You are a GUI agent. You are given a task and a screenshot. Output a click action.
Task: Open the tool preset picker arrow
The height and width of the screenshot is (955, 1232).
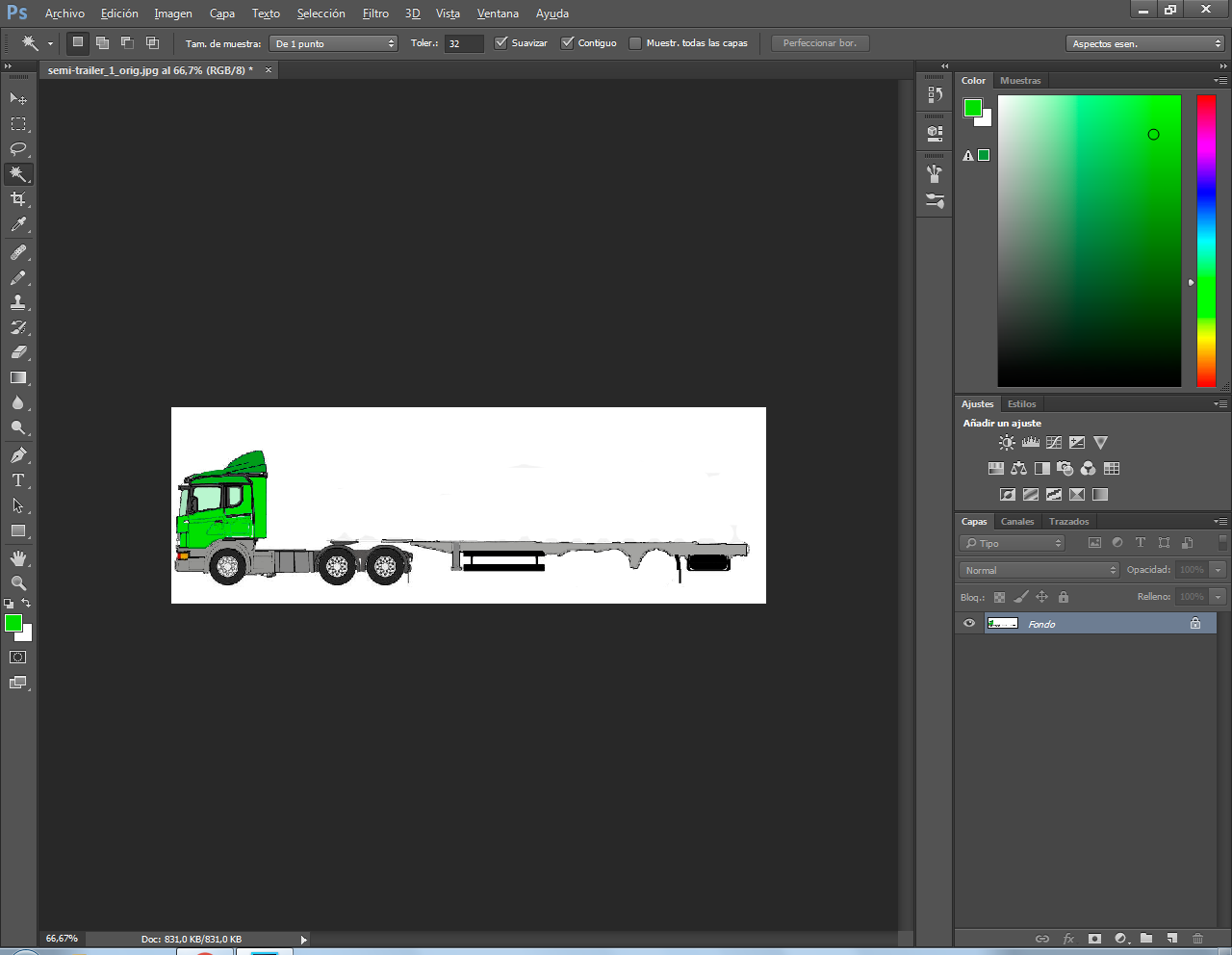[x=50, y=43]
